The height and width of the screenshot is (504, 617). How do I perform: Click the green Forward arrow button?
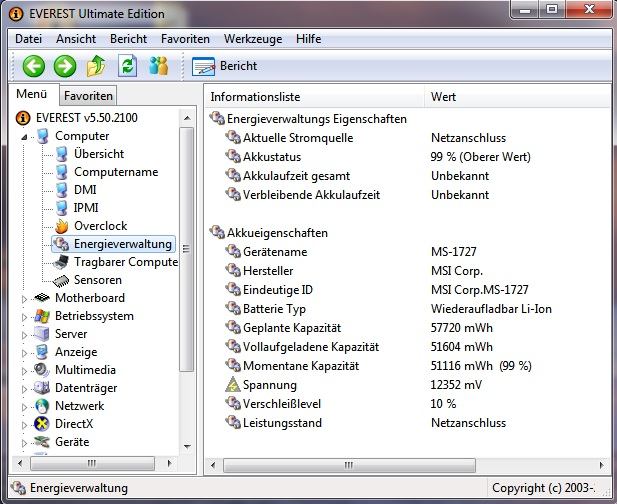[x=65, y=66]
